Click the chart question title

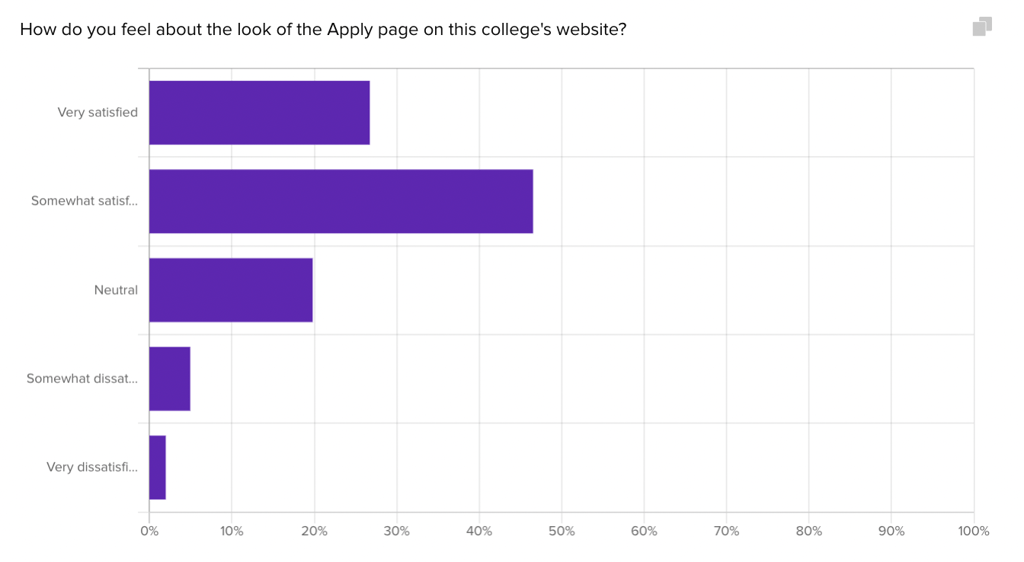[x=323, y=29]
